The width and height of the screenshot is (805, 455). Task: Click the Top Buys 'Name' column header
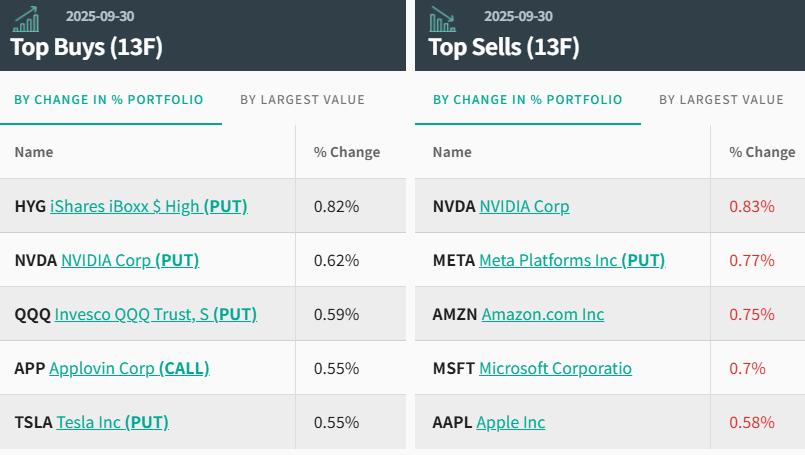(34, 153)
